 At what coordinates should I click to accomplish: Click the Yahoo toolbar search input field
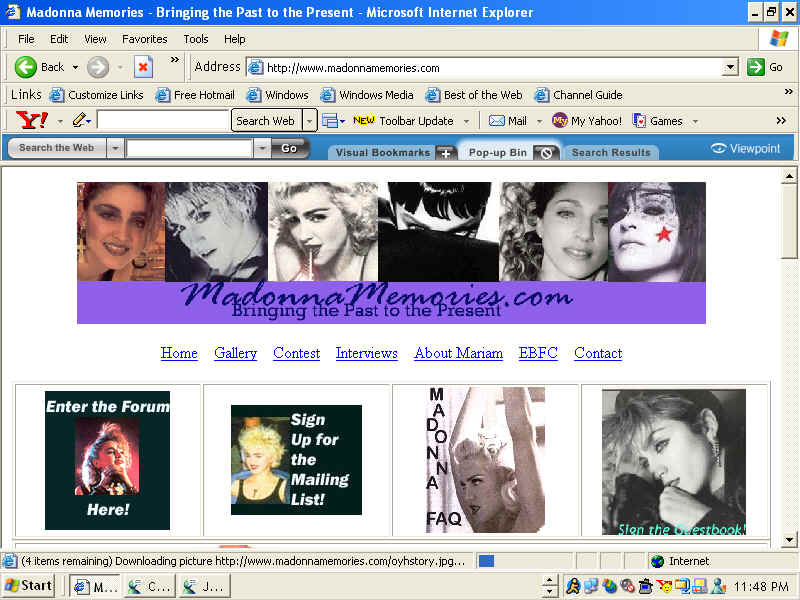[163, 121]
